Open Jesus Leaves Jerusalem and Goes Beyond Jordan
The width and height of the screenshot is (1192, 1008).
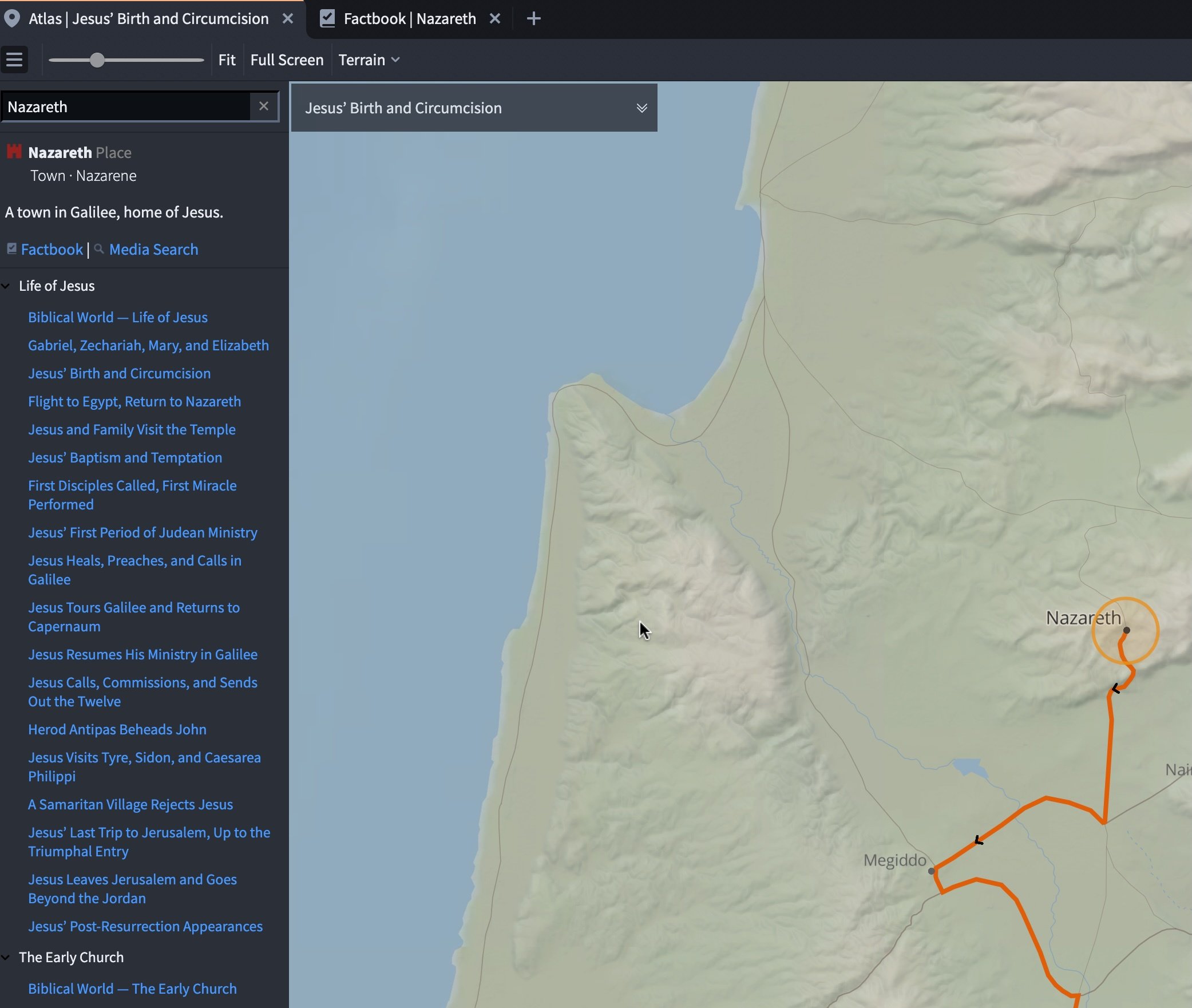click(132, 888)
